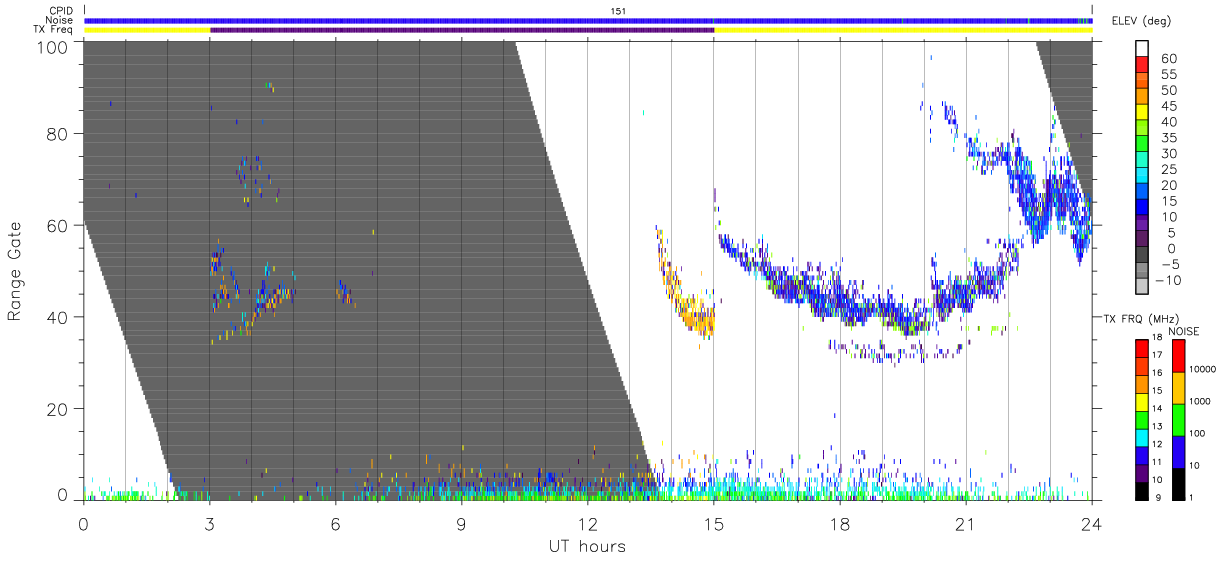Click the 60 tick on the Range Gate axis

55,225
